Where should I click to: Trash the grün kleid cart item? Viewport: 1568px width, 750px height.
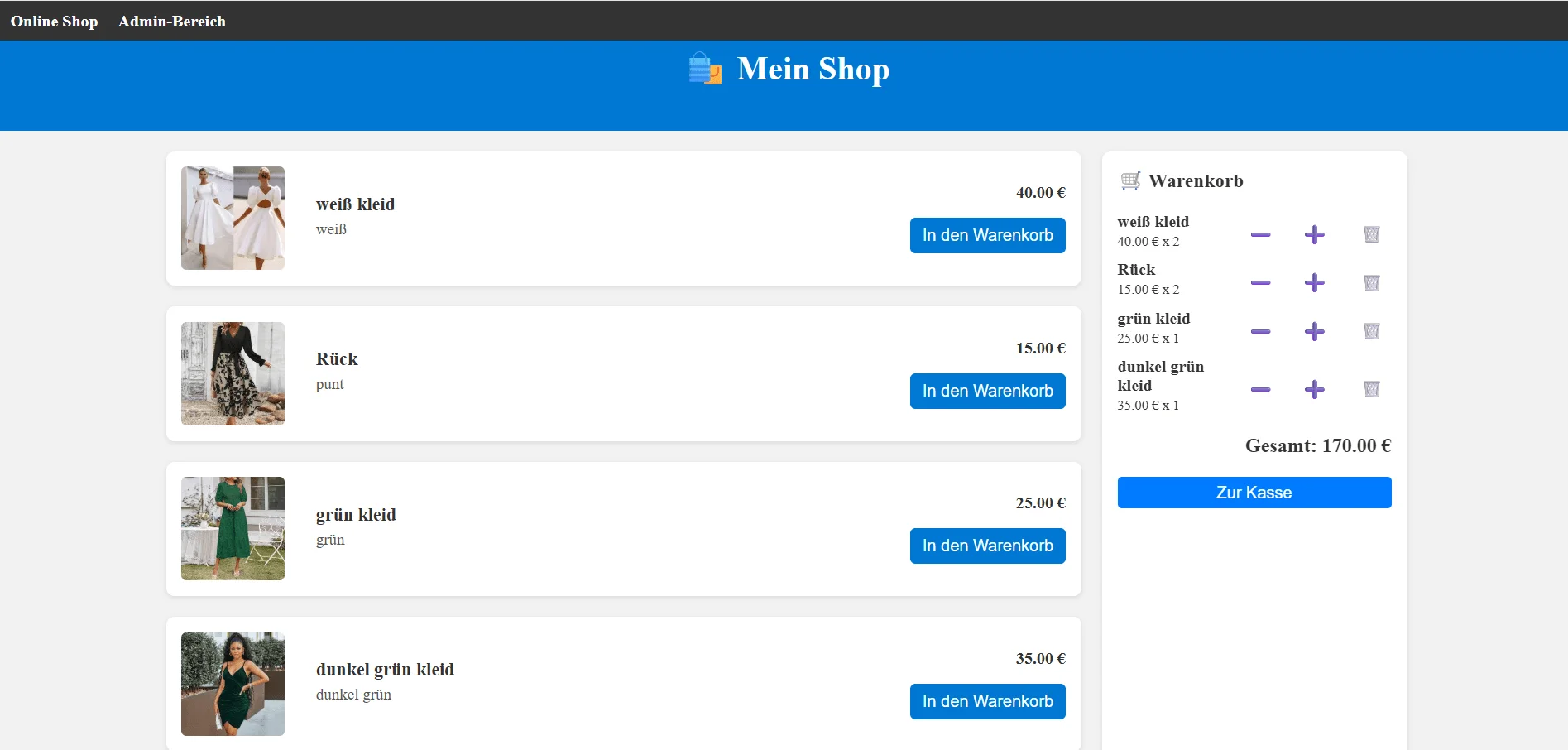click(x=1371, y=331)
